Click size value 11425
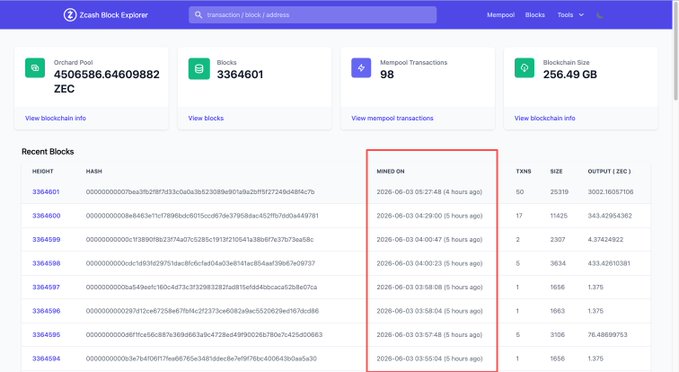Viewport: 679px width, 372px height. 559,215
